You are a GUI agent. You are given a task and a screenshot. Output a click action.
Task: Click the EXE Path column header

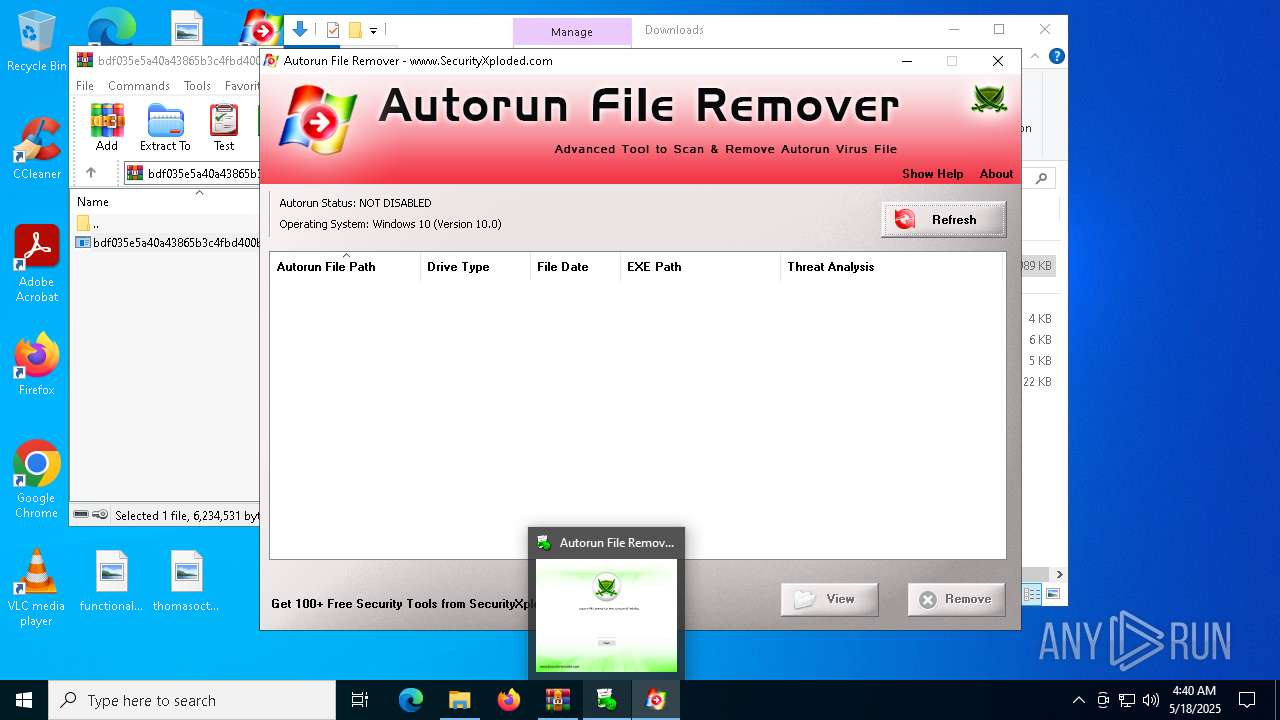coord(700,267)
